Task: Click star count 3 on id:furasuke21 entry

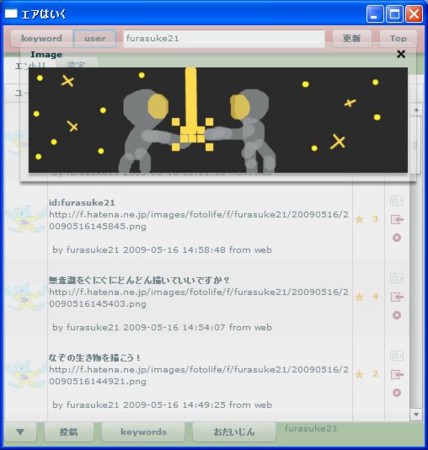Action: pos(375,219)
